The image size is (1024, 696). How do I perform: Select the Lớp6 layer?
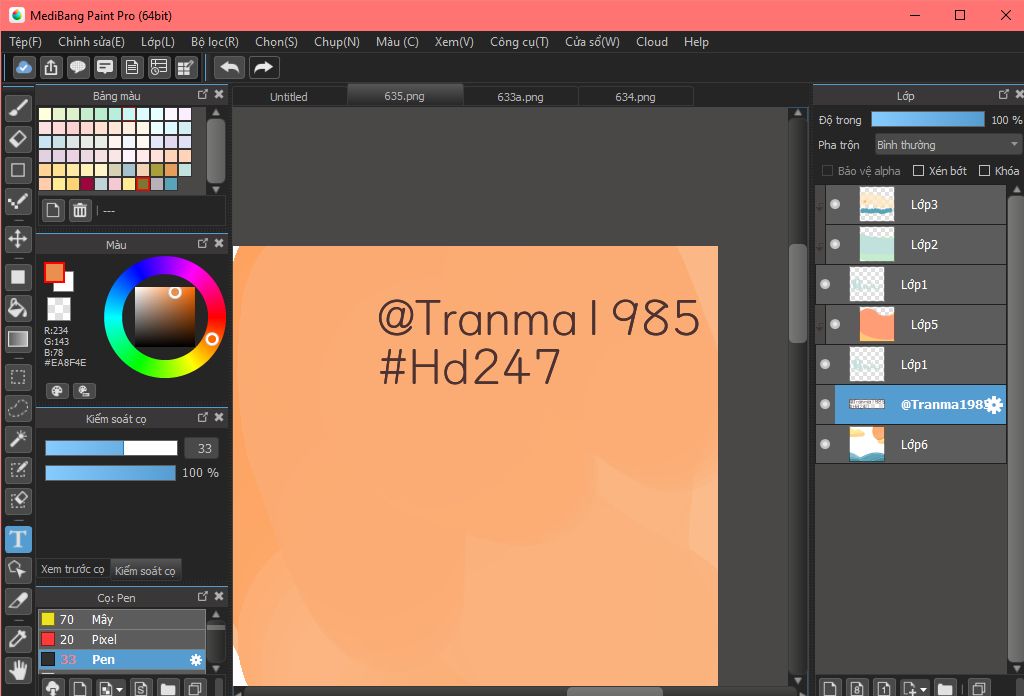[x=910, y=445]
